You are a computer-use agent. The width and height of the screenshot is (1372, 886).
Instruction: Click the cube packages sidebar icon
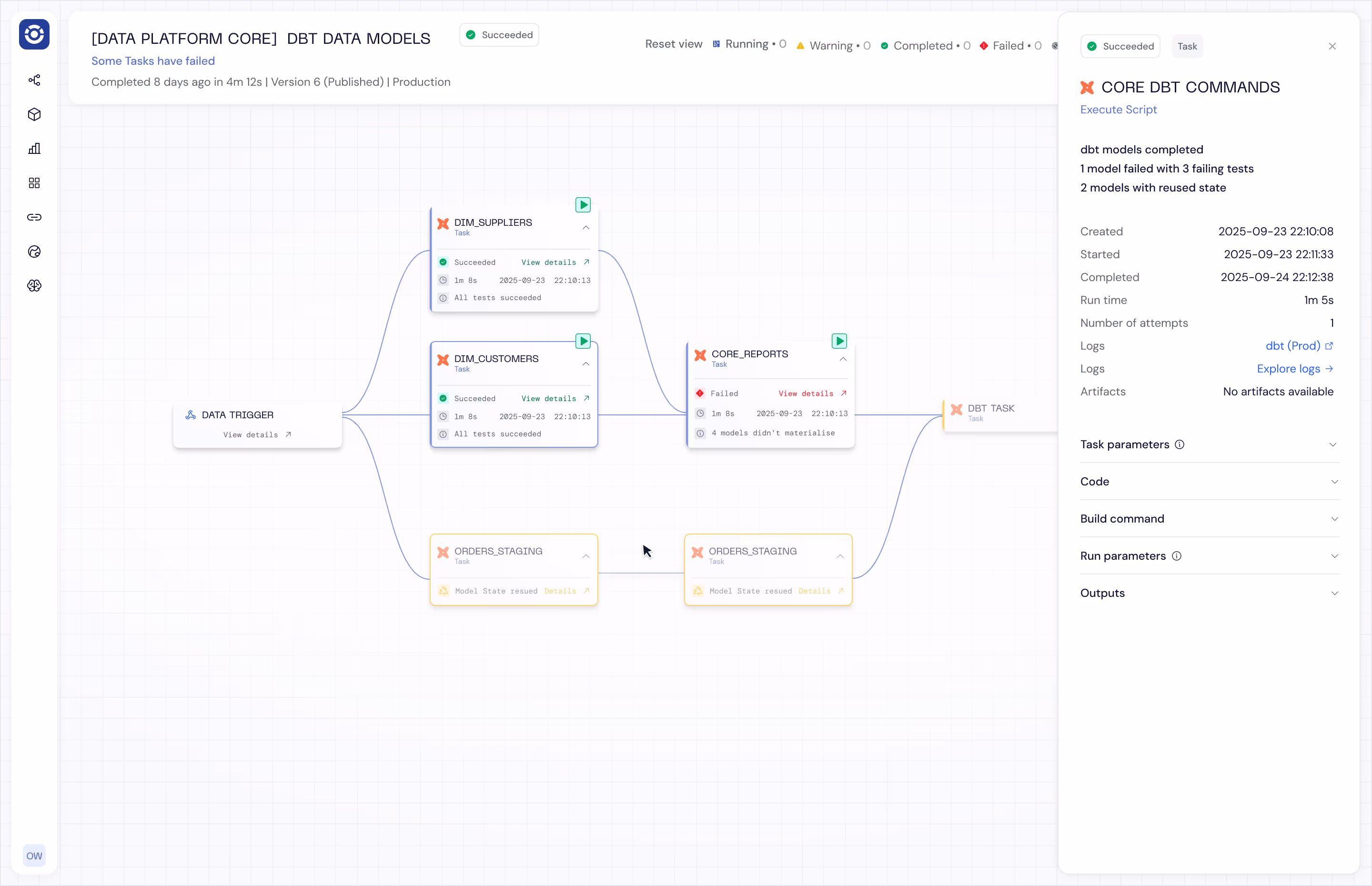(x=34, y=114)
